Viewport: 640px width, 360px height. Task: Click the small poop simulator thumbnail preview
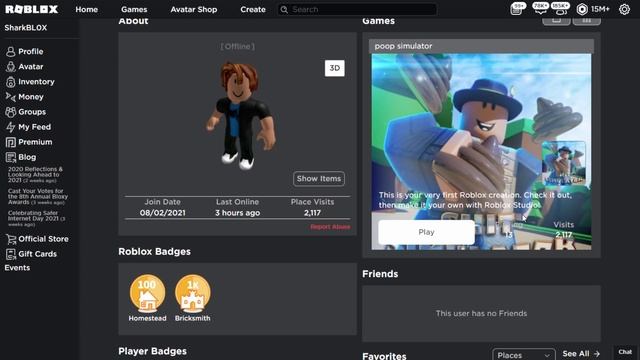pos(564,164)
